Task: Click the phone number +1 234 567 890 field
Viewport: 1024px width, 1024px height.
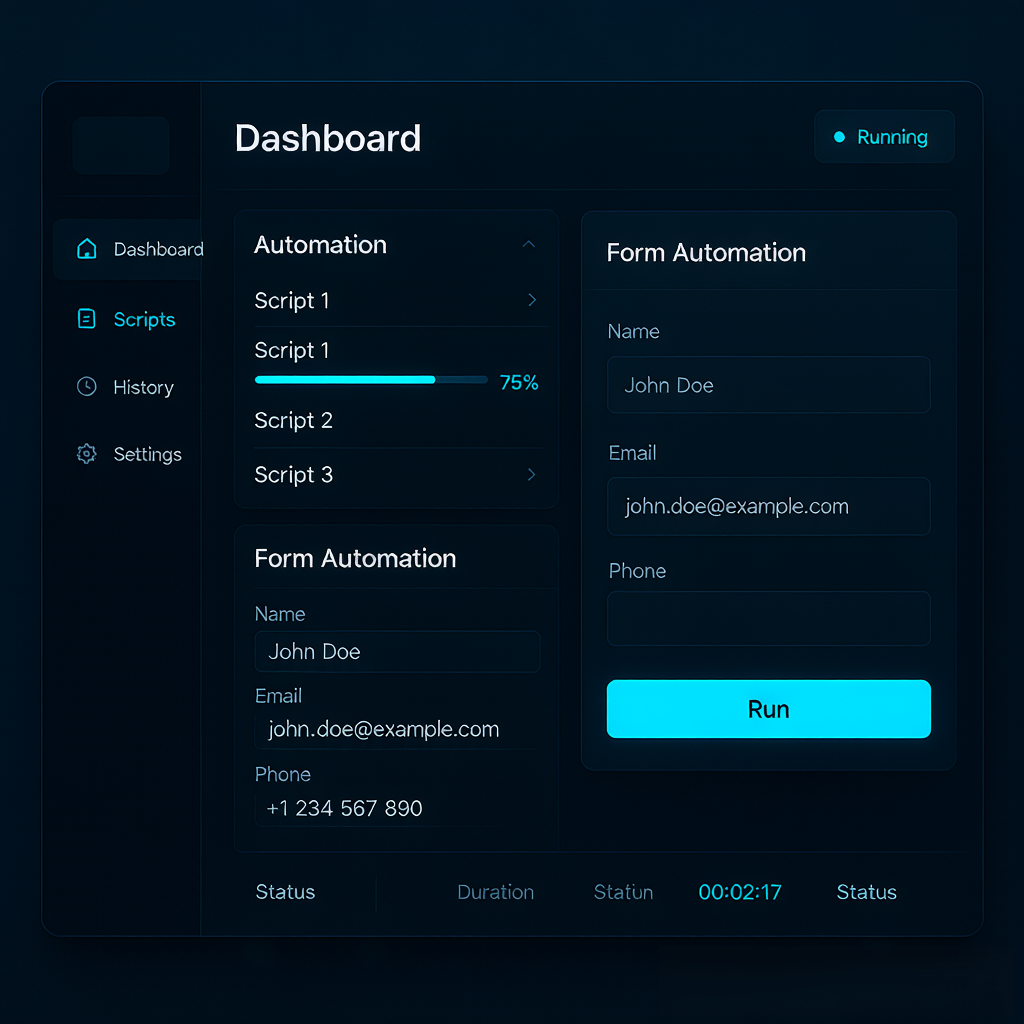Action: pos(397,808)
